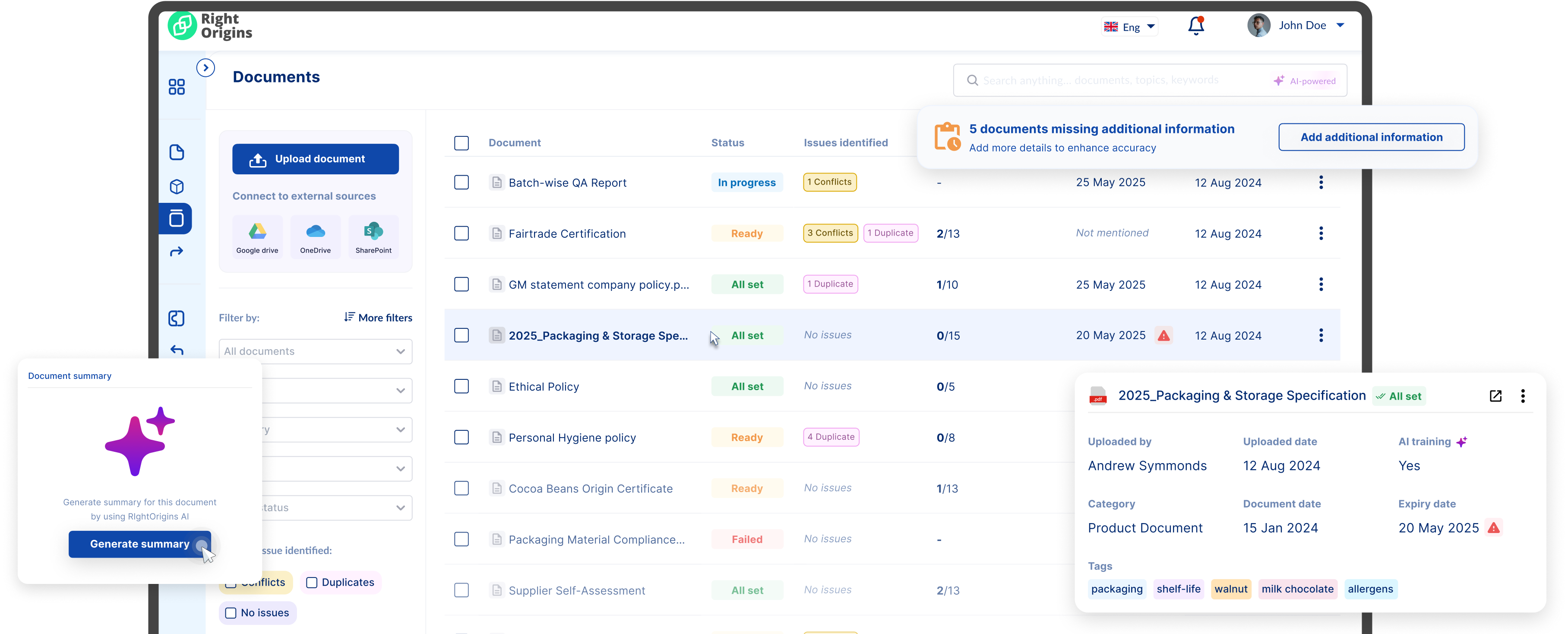Toggle select-all documents checkbox
The image size is (1568, 634).
tap(462, 143)
